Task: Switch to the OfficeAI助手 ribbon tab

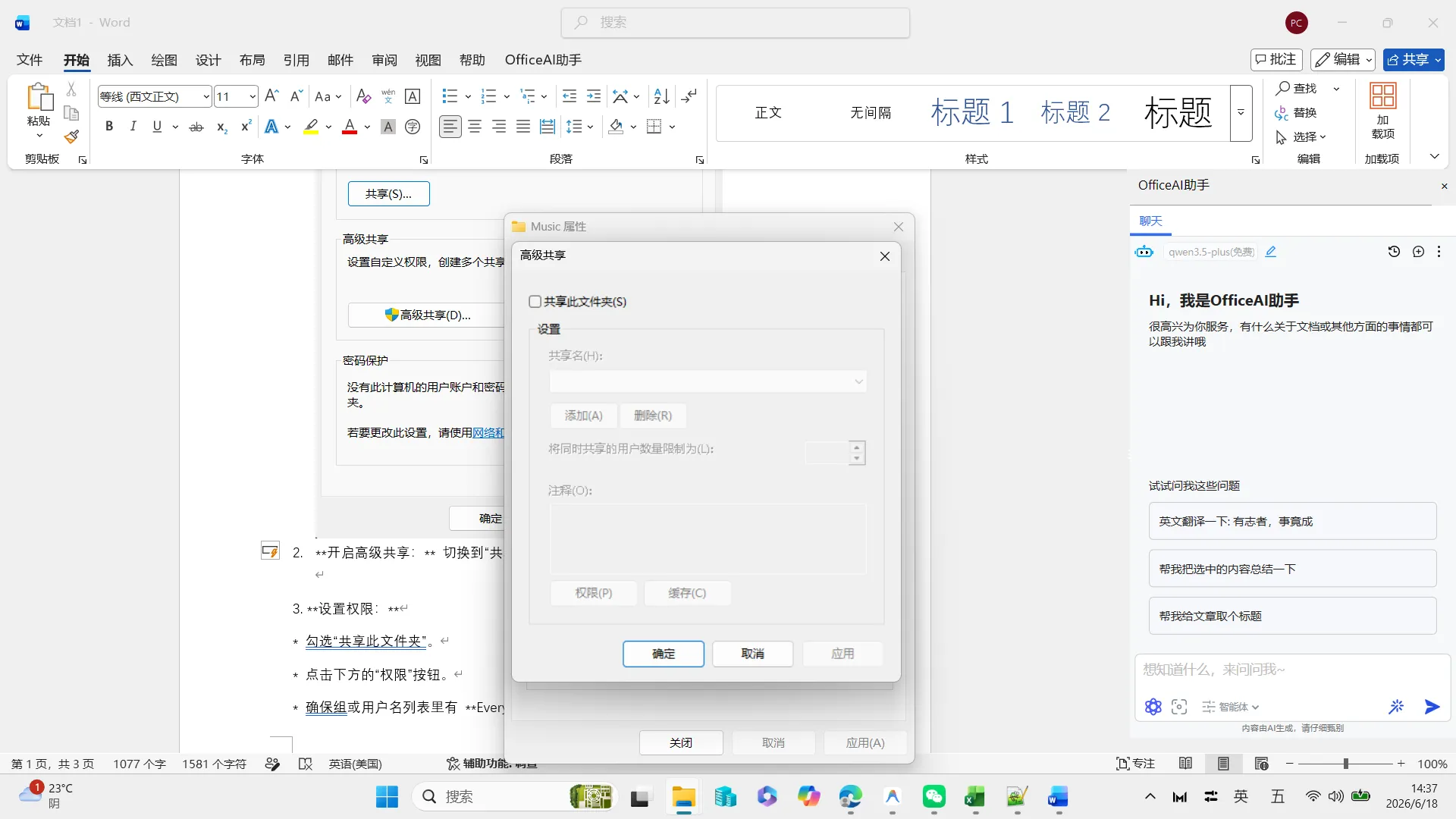Action: tap(543, 60)
